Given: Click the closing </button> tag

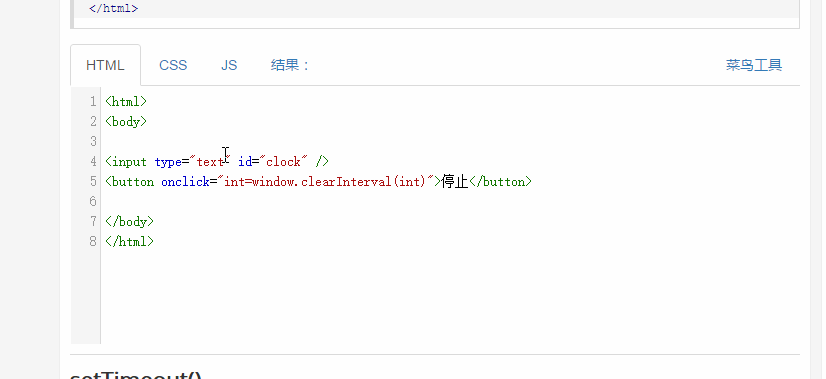Looking at the screenshot, I should pos(500,182).
